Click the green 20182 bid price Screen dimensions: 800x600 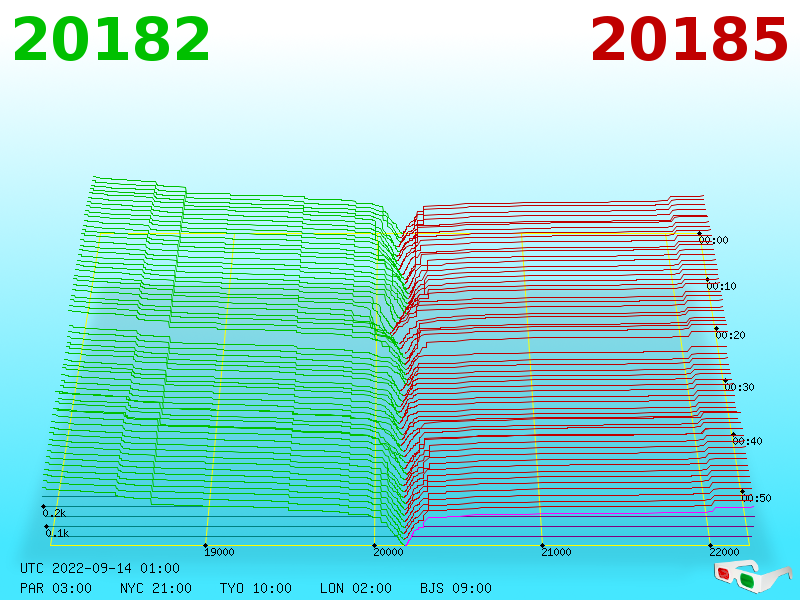point(111,40)
